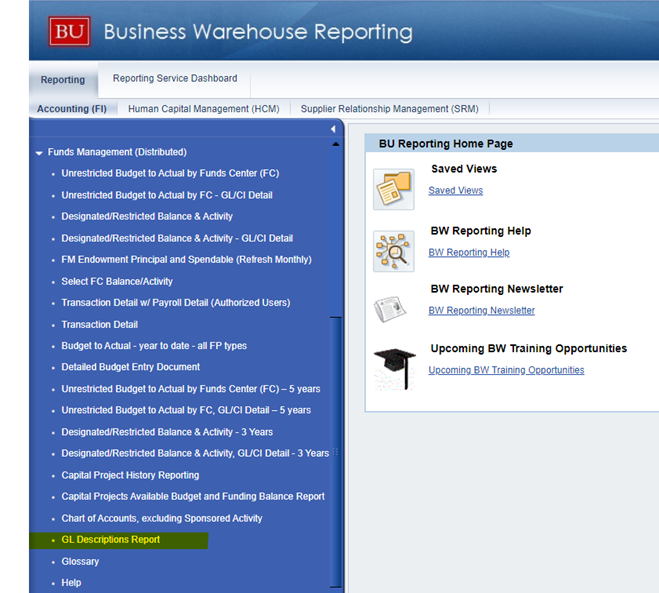Screen dimensions: 659x593
Task: Open the Help item in navigation
Action: (71, 583)
